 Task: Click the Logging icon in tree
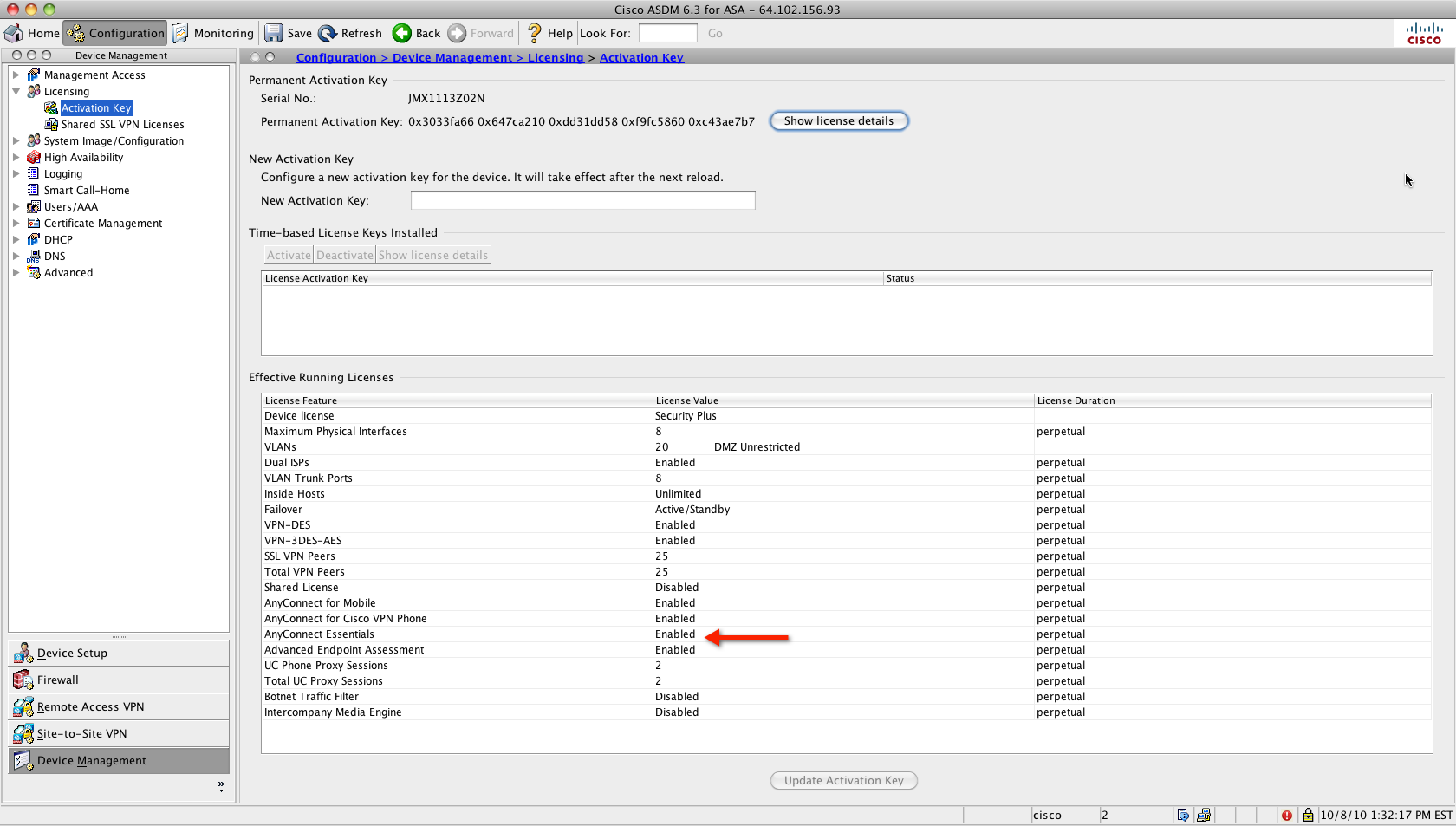[34, 174]
